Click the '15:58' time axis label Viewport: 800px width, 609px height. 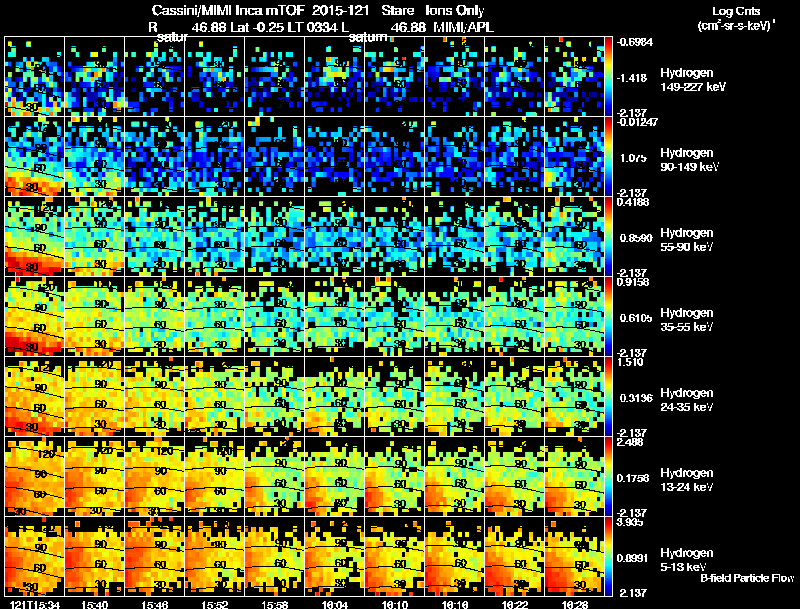(274, 605)
